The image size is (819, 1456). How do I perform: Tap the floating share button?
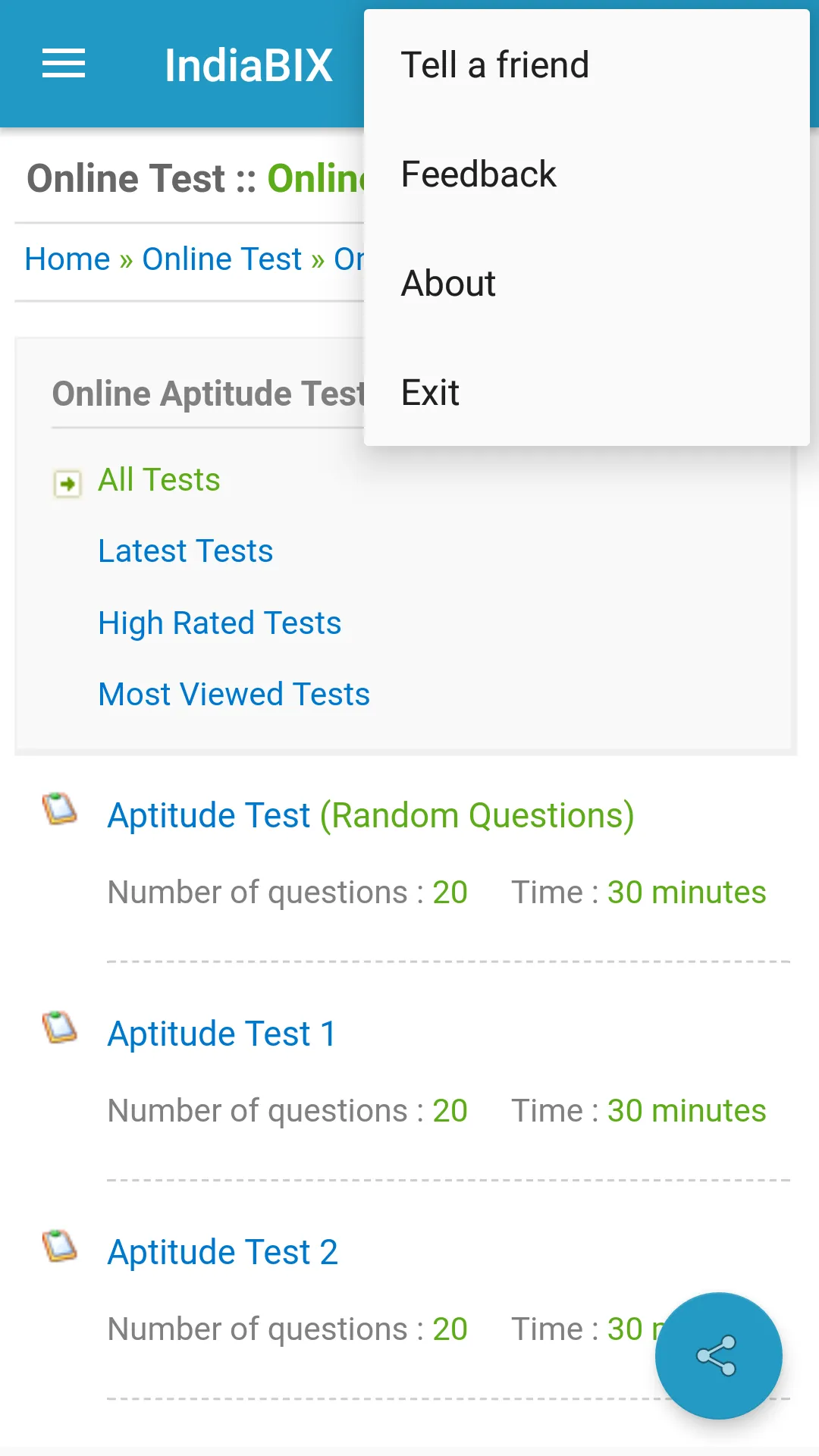tap(717, 1355)
